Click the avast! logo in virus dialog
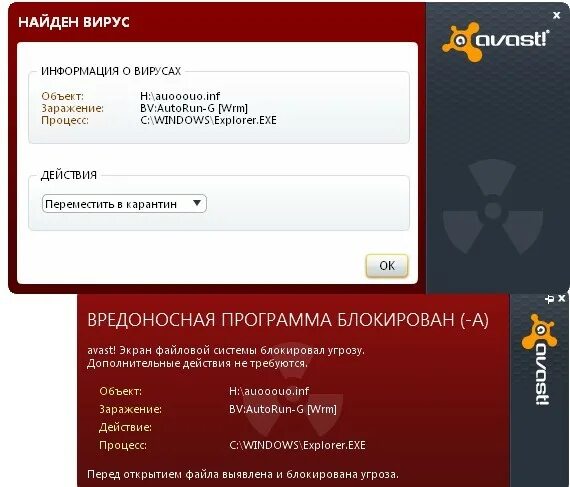This screenshot has width=570, height=487. point(495,41)
